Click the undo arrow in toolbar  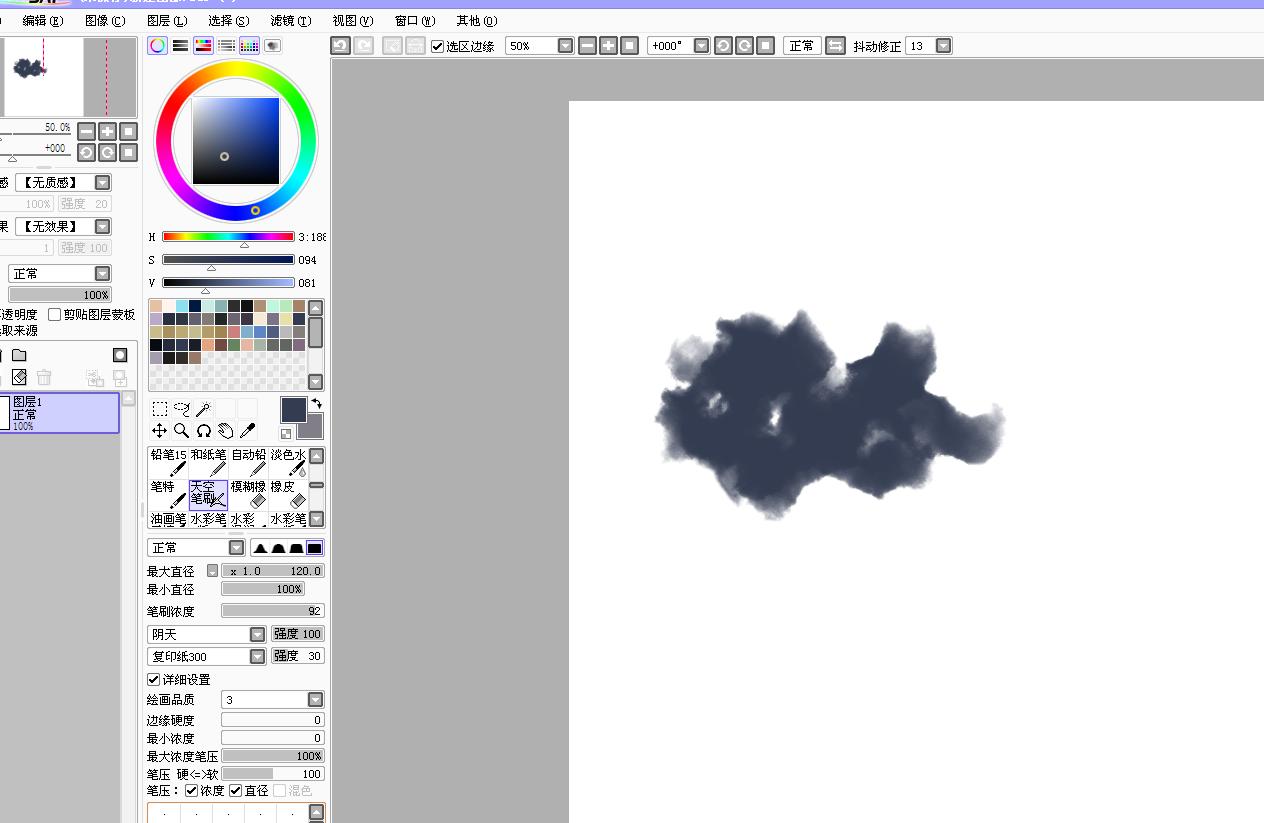point(340,46)
